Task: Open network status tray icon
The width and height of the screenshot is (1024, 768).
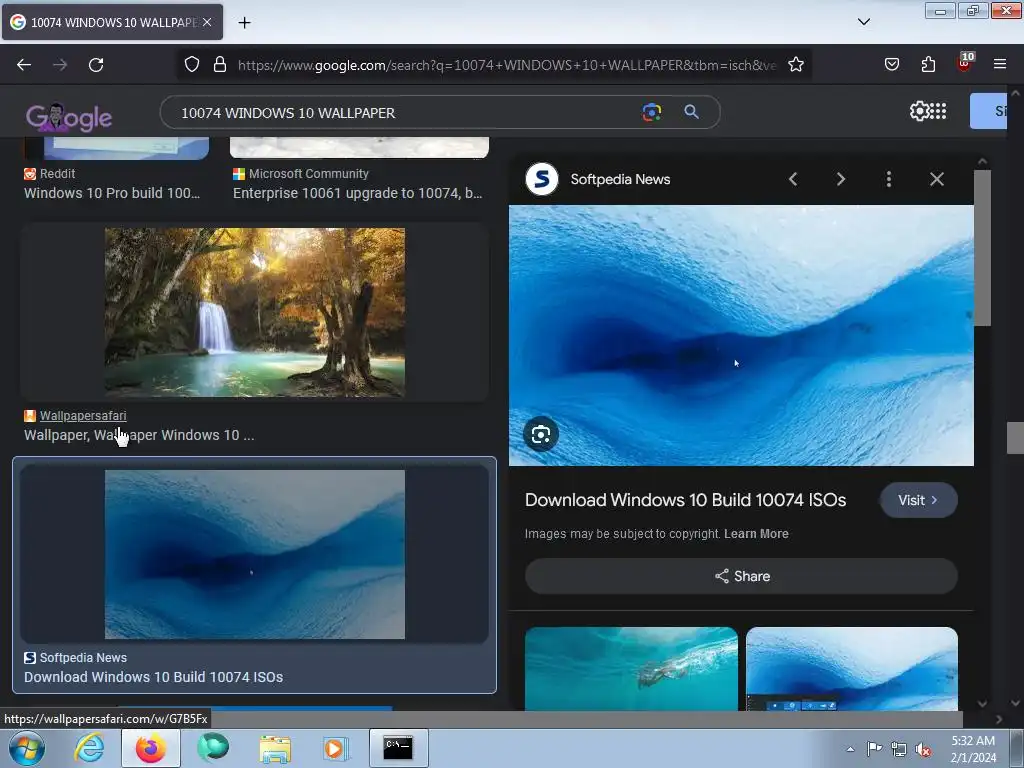Action: coord(899,749)
